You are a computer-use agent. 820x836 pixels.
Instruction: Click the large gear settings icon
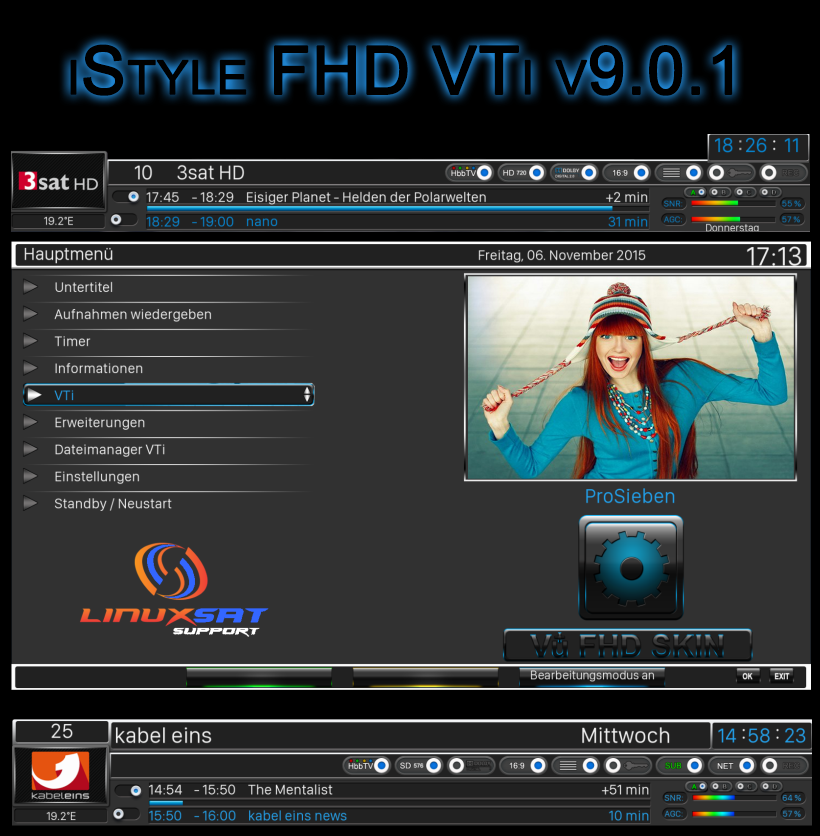pos(630,568)
